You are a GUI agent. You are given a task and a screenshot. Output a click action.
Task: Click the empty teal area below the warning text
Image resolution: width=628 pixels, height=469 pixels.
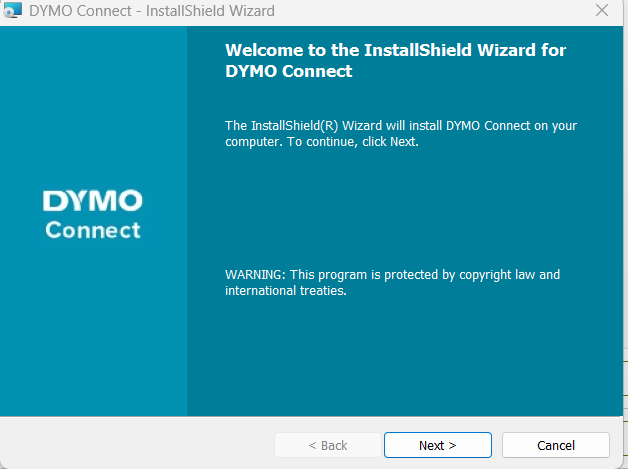tap(401, 356)
